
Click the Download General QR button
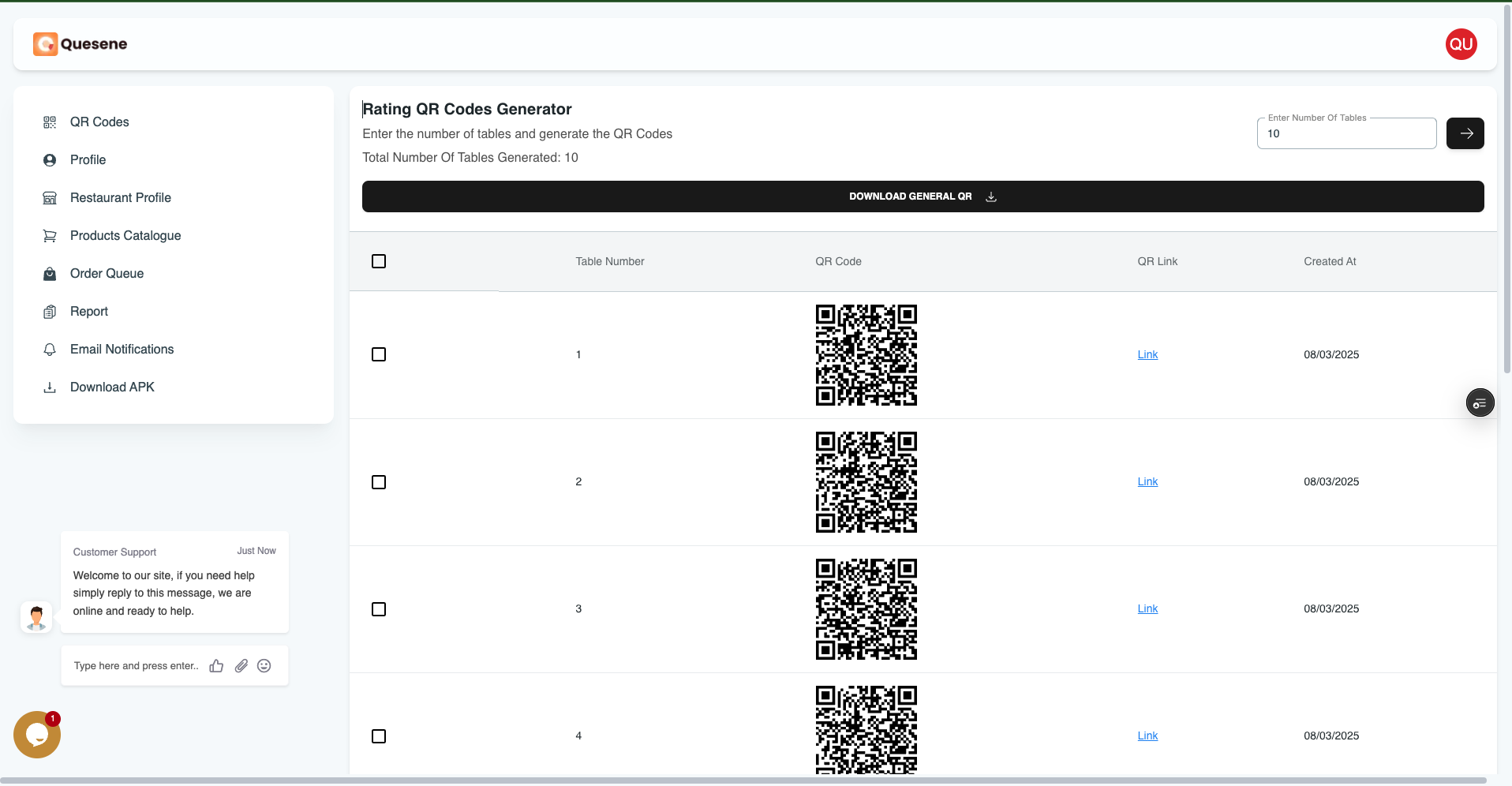(923, 196)
